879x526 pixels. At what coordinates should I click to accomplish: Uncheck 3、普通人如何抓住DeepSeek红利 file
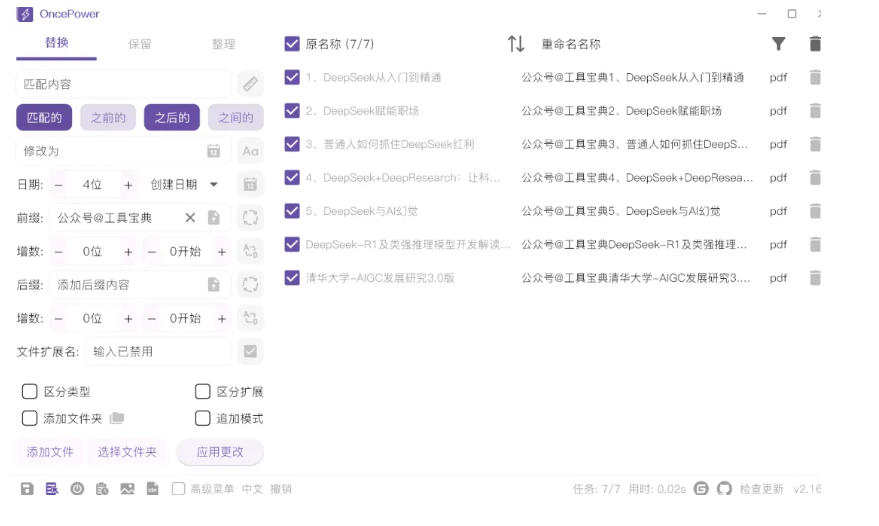click(292, 144)
